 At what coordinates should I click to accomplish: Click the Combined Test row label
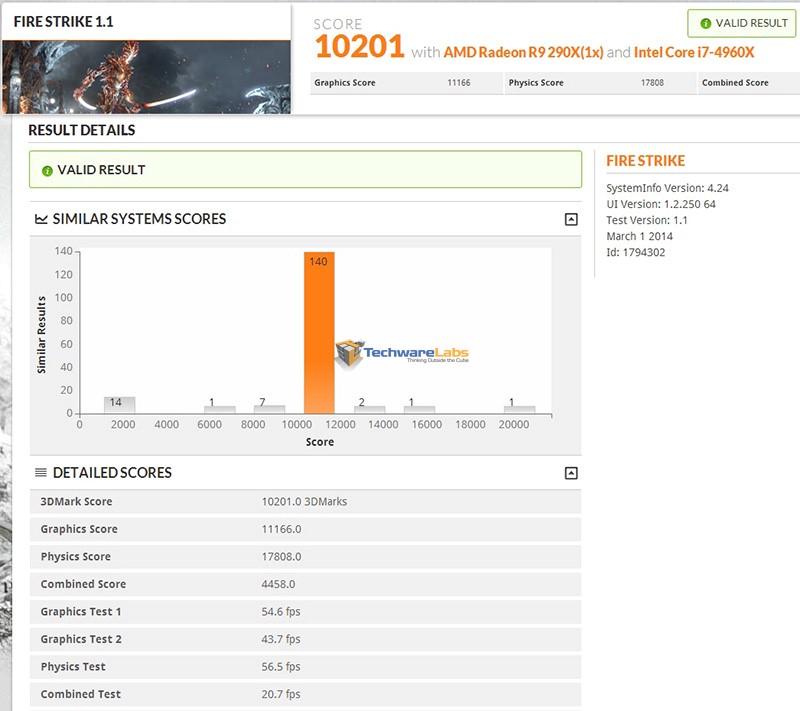[x=81, y=695]
